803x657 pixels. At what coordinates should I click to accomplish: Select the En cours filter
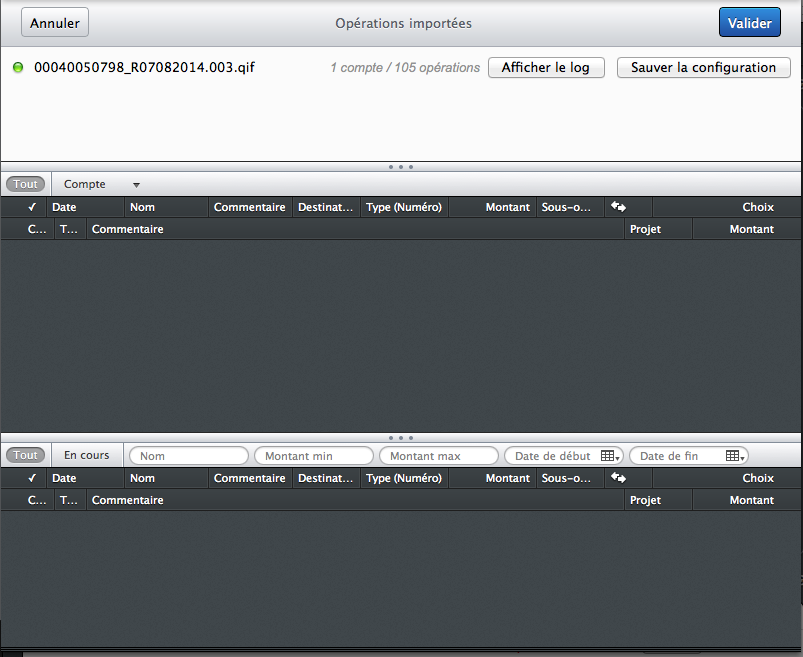pyautogui.click(x=87, y=455)
